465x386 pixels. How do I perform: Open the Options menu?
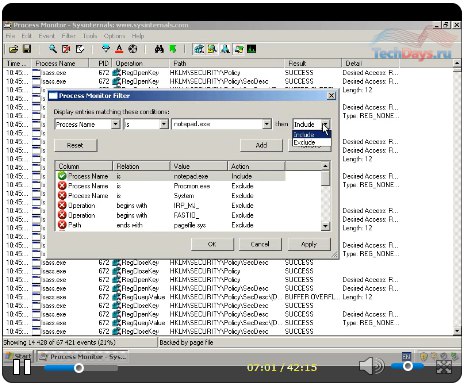pos(114,36)
